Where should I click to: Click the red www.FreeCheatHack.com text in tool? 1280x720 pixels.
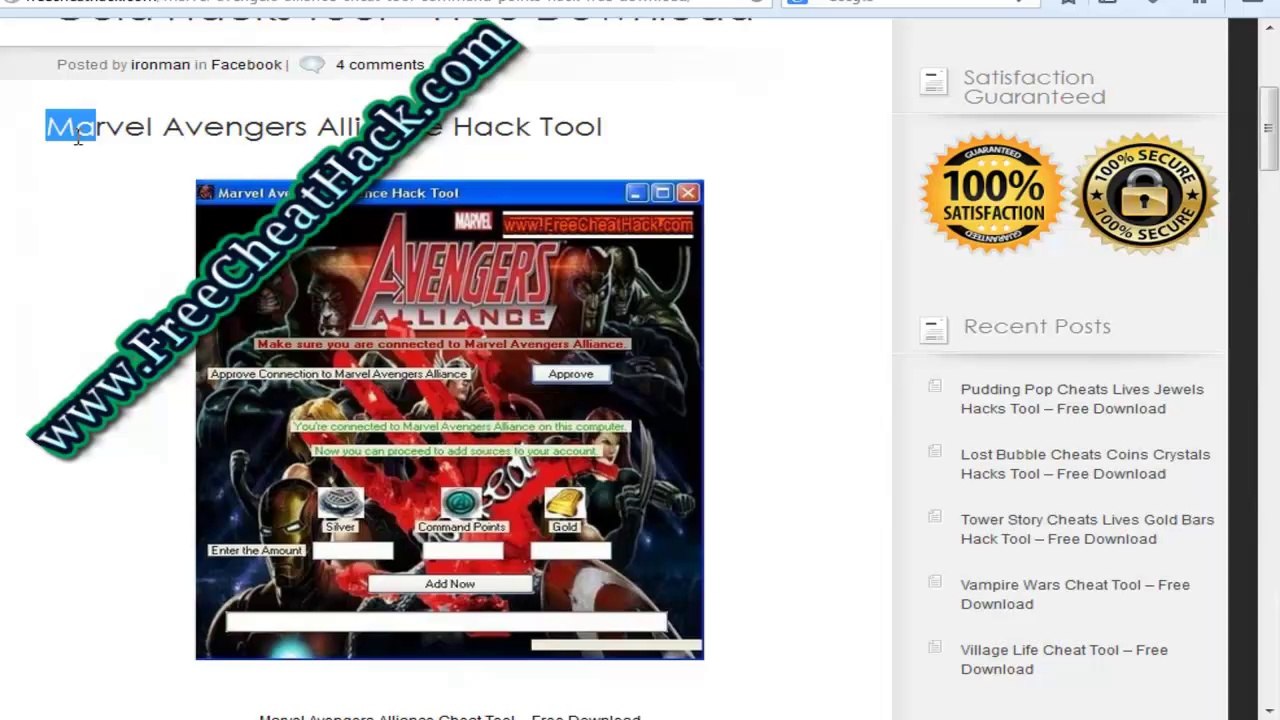598,225
